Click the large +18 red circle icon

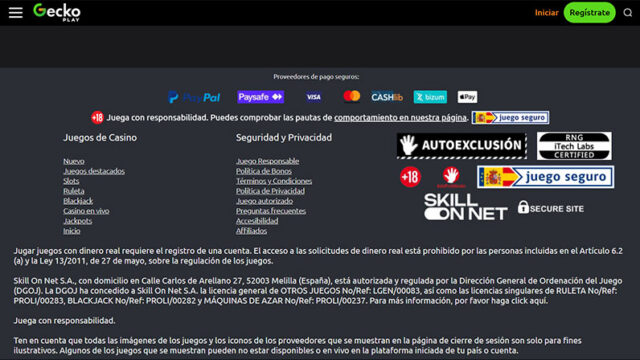pyautogui.click(x=410, y=177)
